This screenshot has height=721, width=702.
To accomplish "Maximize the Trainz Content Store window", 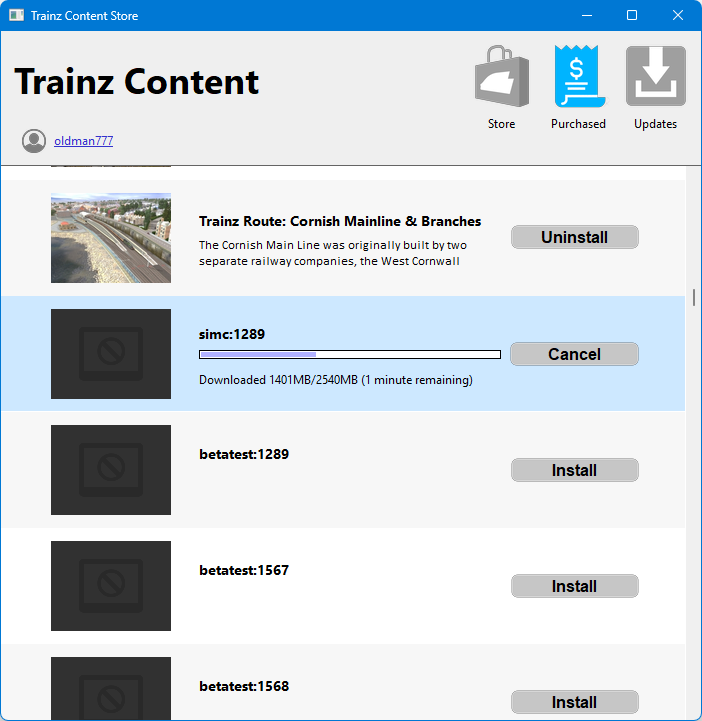I will [632, 15].
